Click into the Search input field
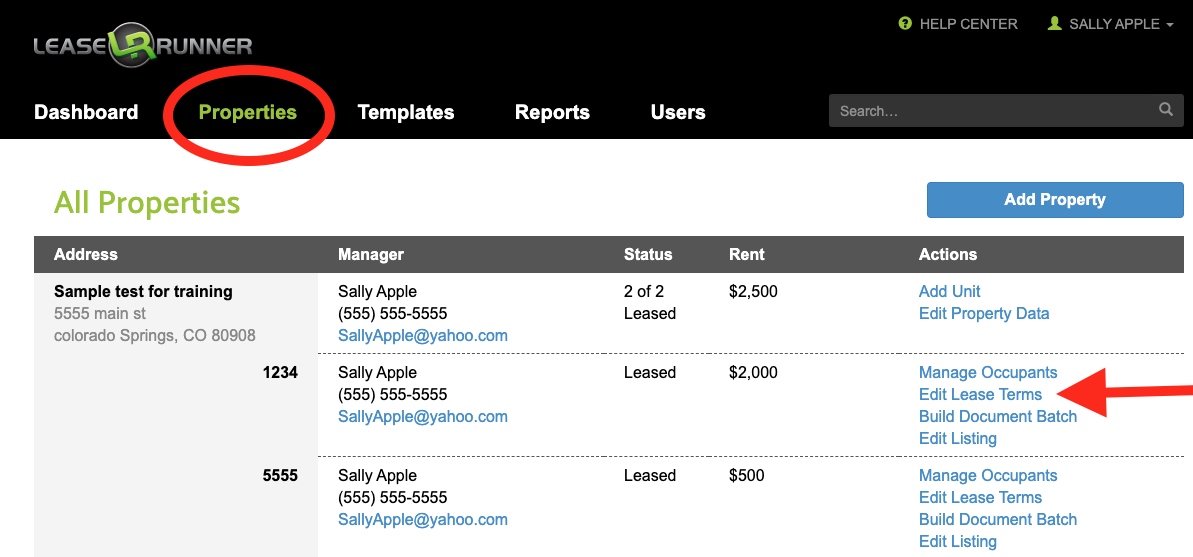Viewport: 1193px width, 557px height. (990, 111)
